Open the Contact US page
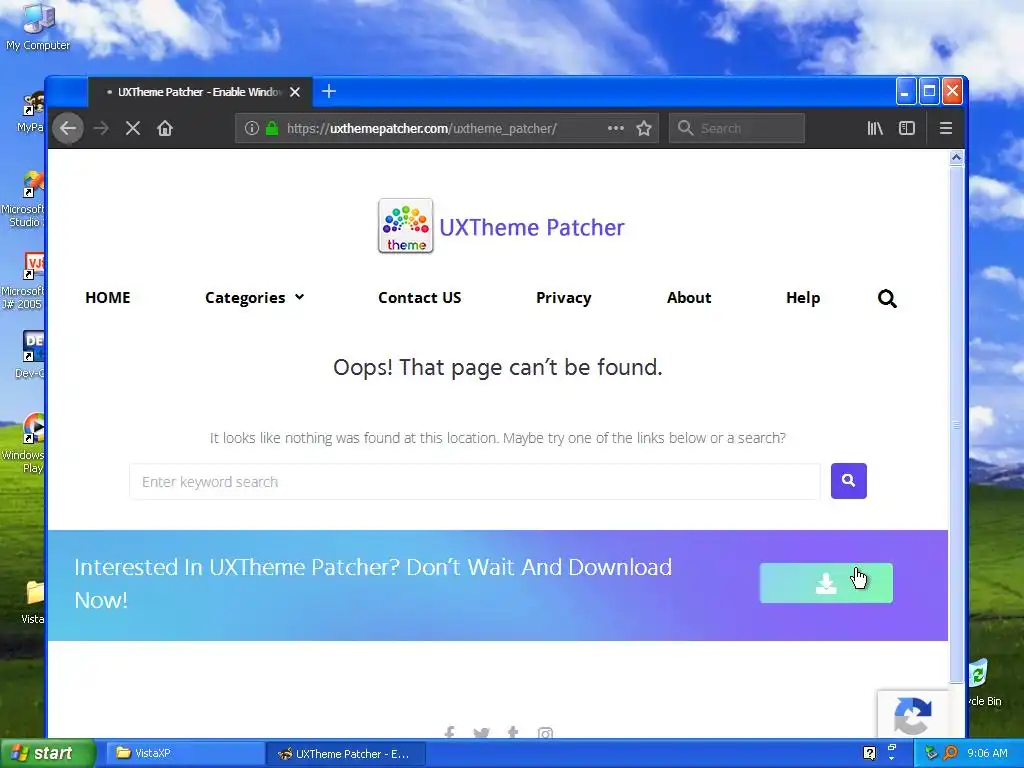1024x768 pixels. point(419,298)
